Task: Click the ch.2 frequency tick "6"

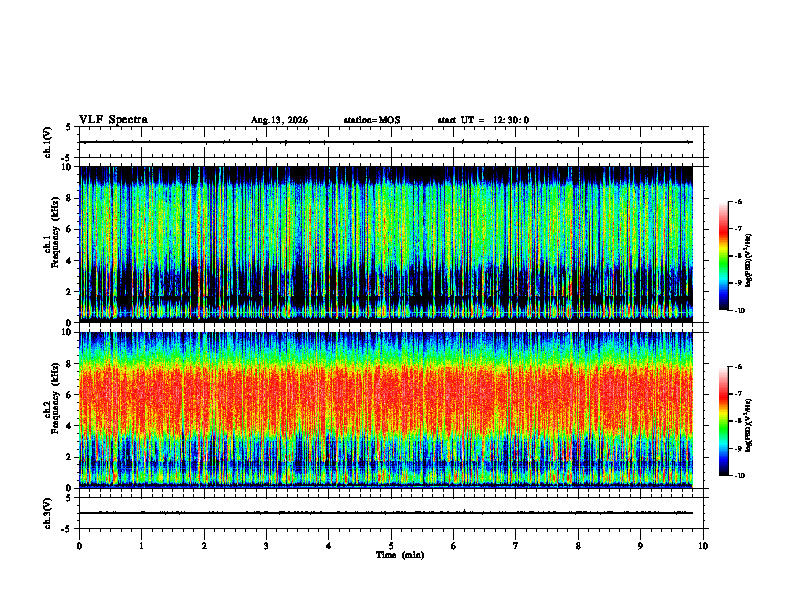Action: click(69, 395)
